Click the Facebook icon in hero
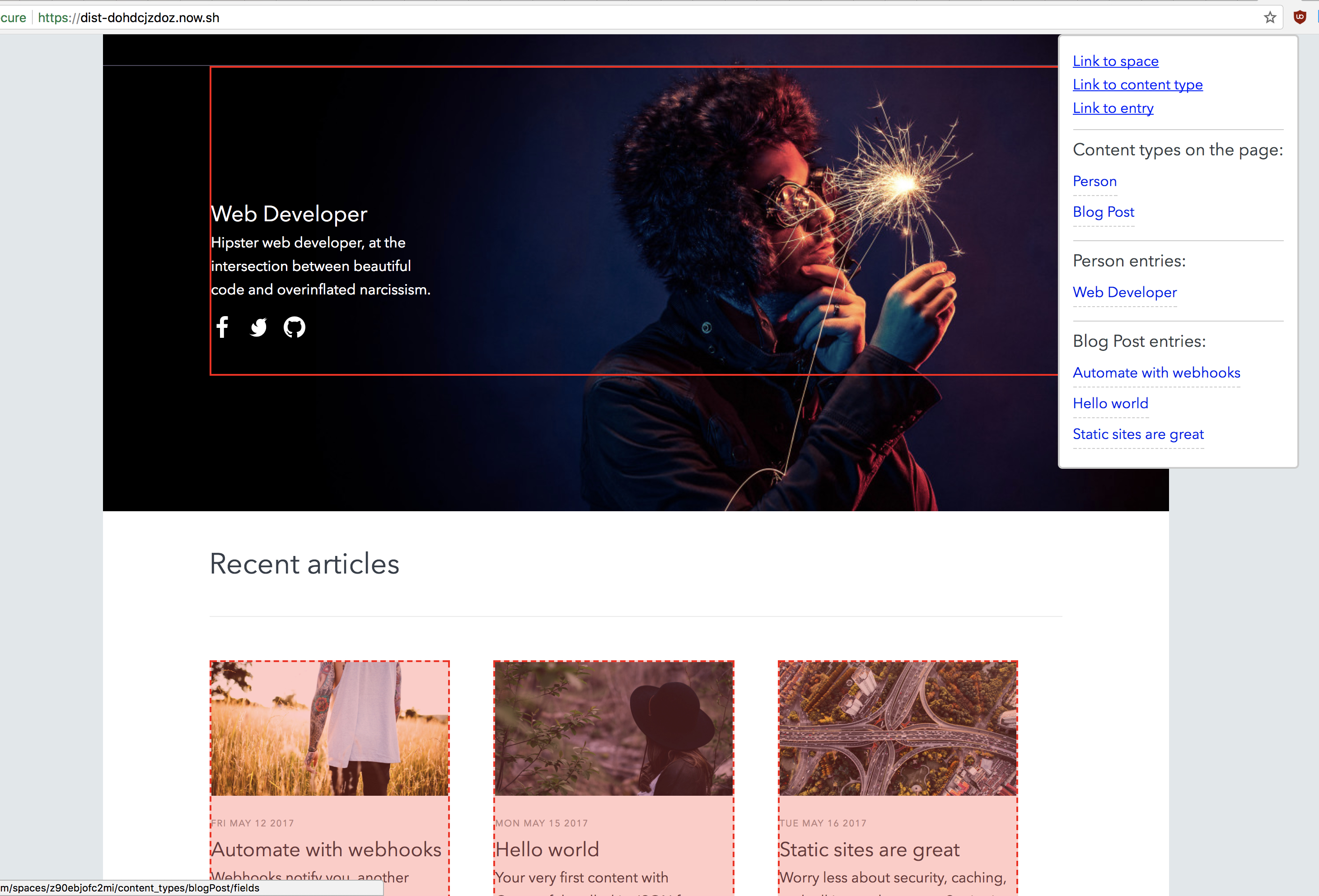 tap(223, 327)
